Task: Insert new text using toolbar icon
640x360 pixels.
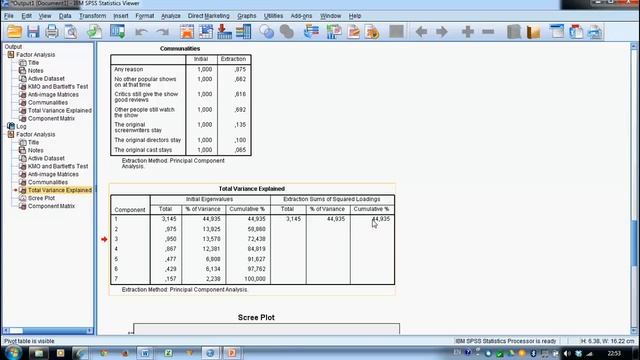Action: [x=595, y=32]
